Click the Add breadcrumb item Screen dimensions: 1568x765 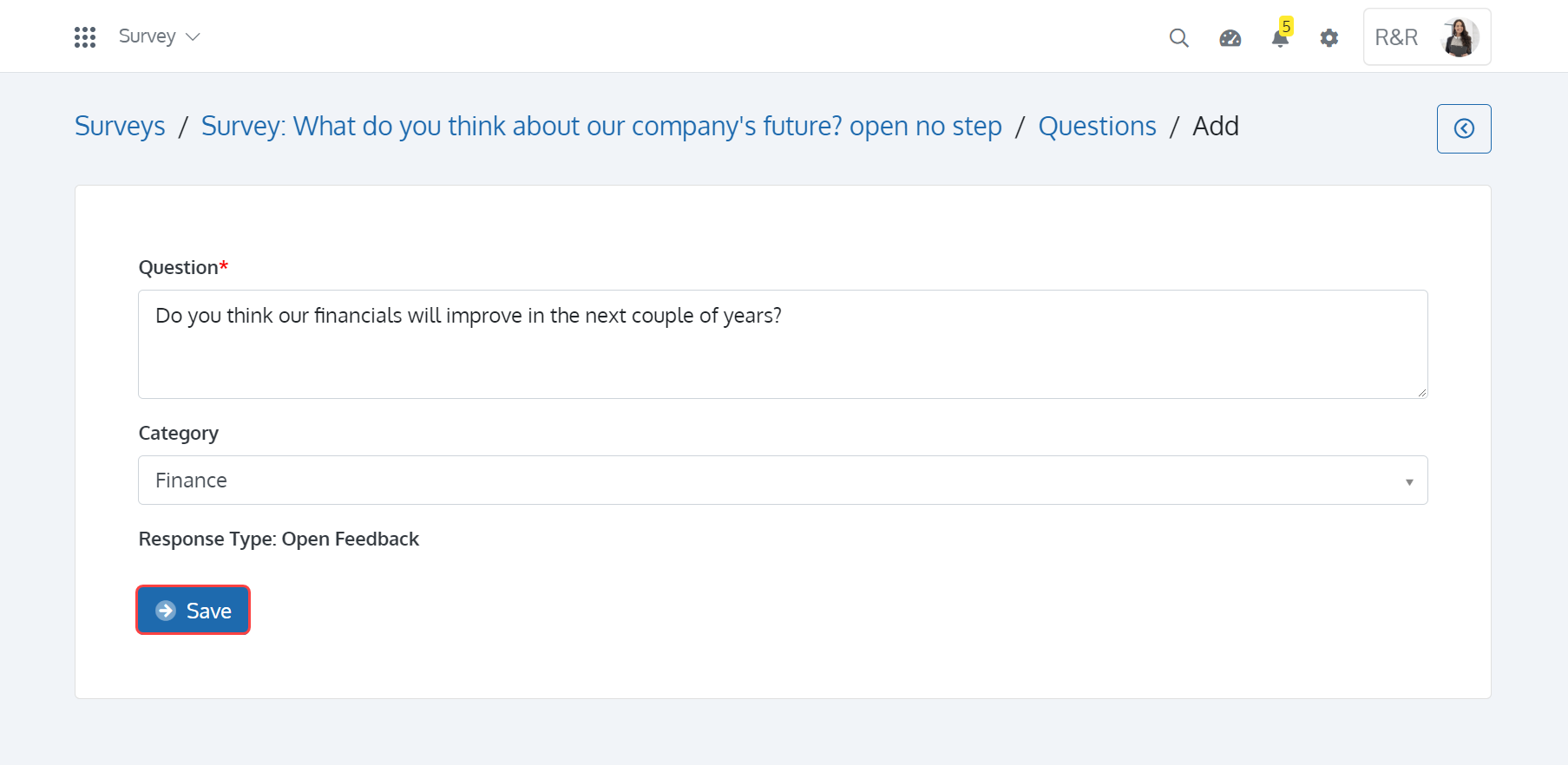tap(1215, 127)
